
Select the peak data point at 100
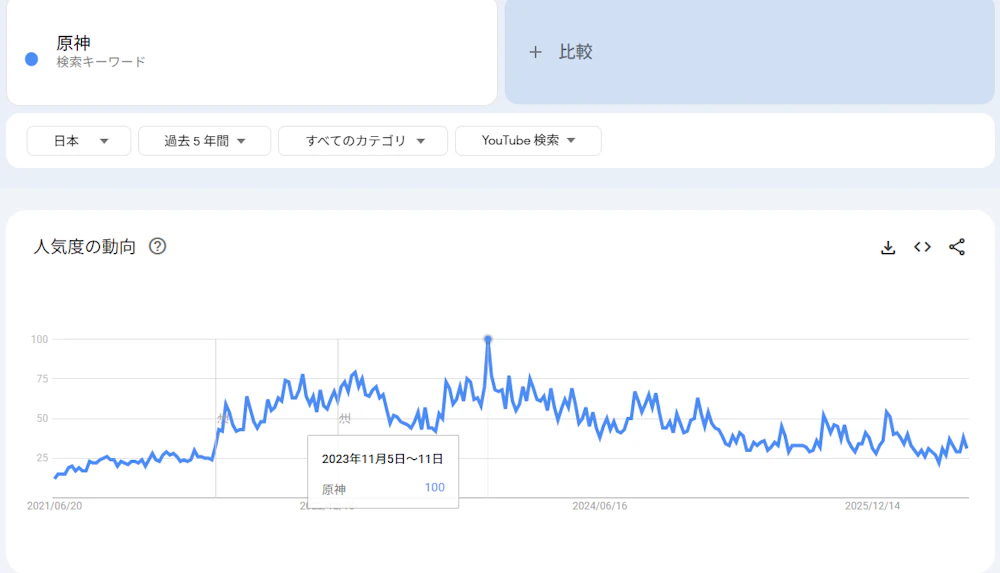tap(488, 339)
